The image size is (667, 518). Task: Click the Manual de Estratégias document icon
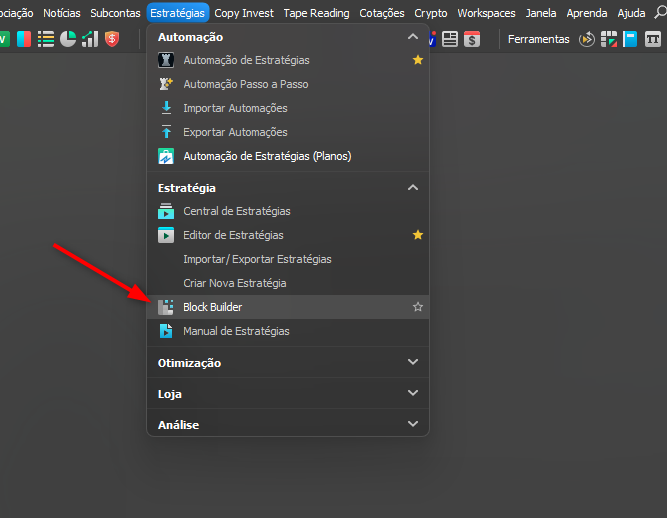pyautogui.click(x=166, y=331)
